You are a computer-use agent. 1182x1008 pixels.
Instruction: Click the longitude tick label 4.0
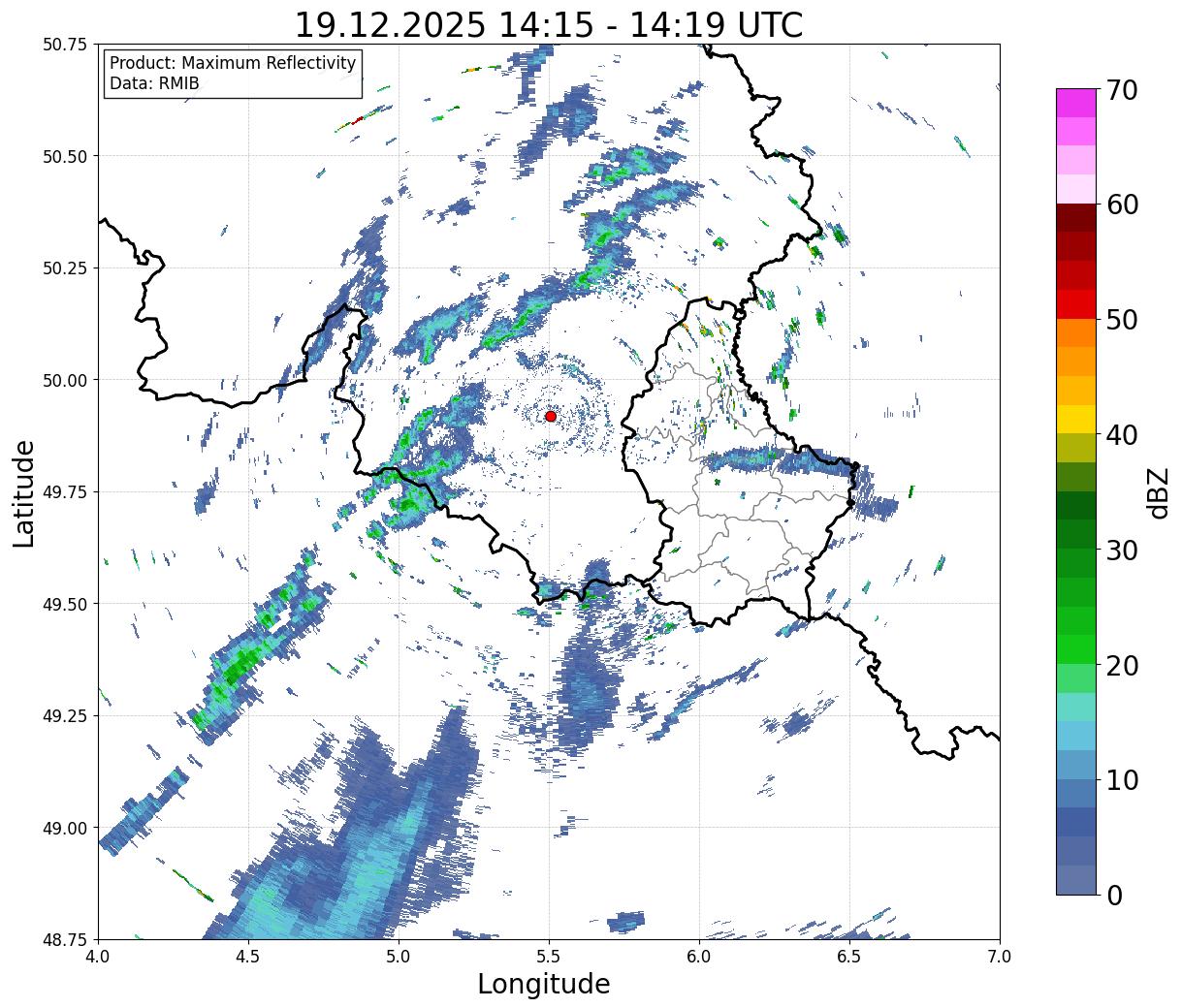(x=98, y=956)
